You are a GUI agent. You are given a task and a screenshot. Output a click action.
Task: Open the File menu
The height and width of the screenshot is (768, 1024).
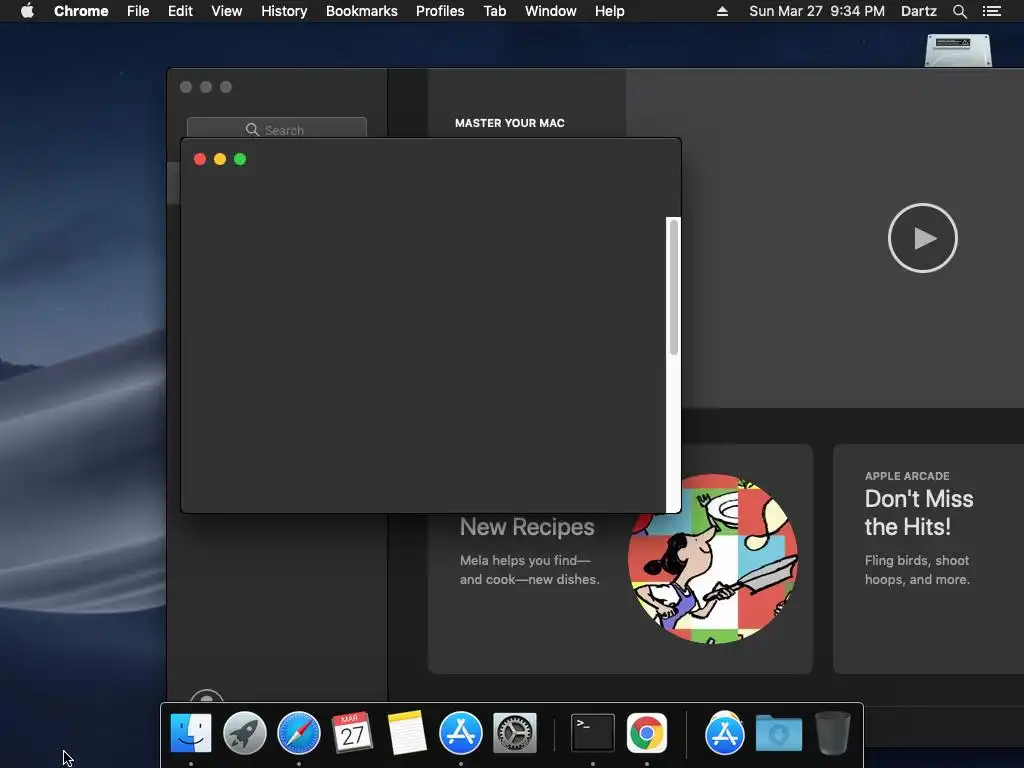(x=138, y=11)
